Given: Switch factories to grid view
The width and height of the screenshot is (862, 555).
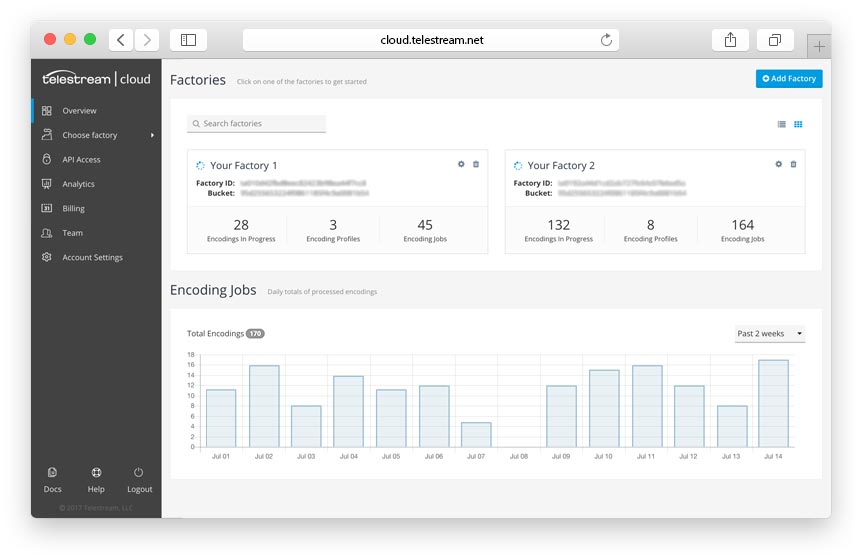Looking at the screenshot, I should tap(798, 124).
